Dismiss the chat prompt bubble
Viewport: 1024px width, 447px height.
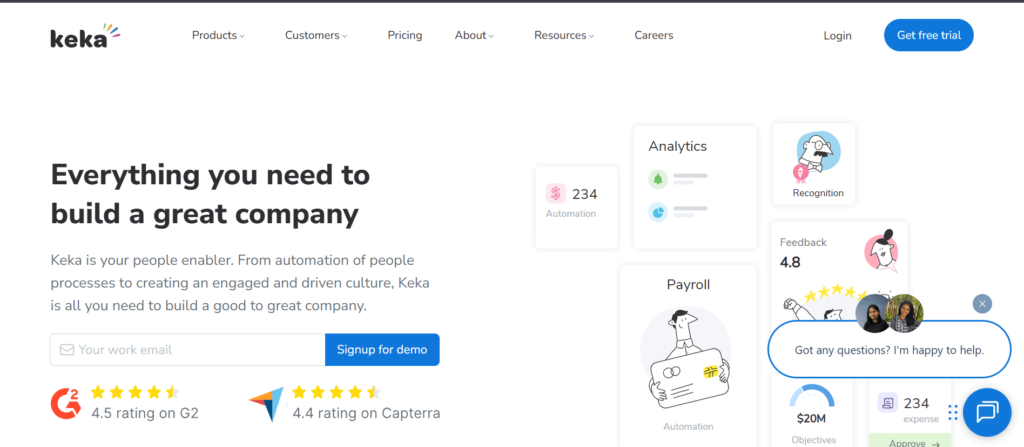coord(982,304)
